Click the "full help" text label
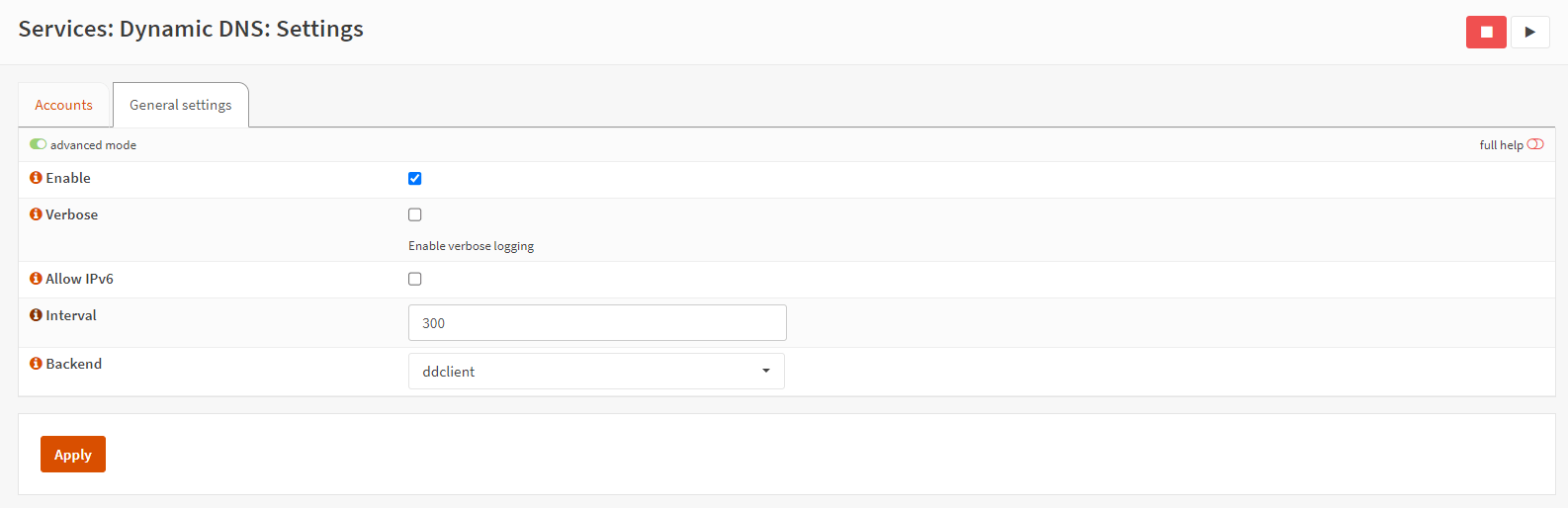The height and width of the screenshot is (508, 1568). (x=1501, y=145)
